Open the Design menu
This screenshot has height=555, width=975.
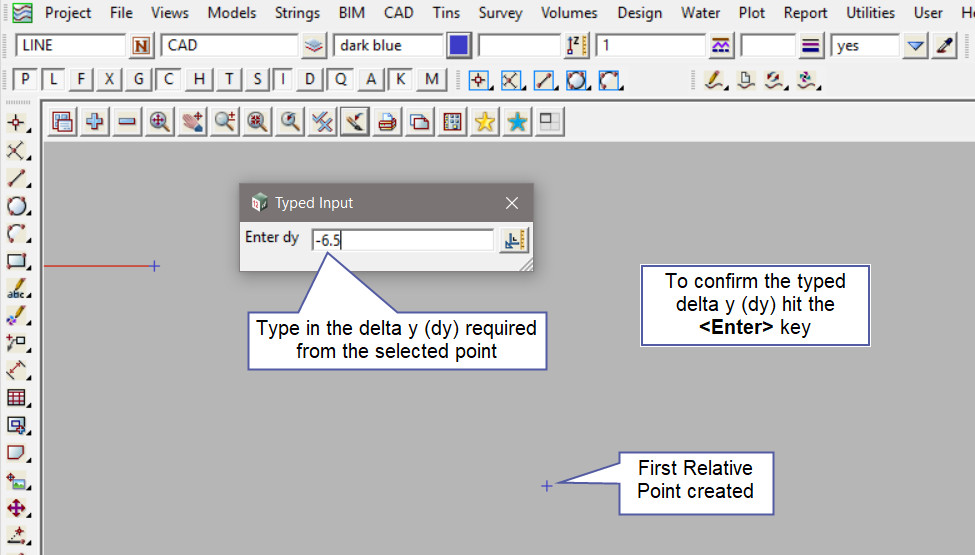639,13
